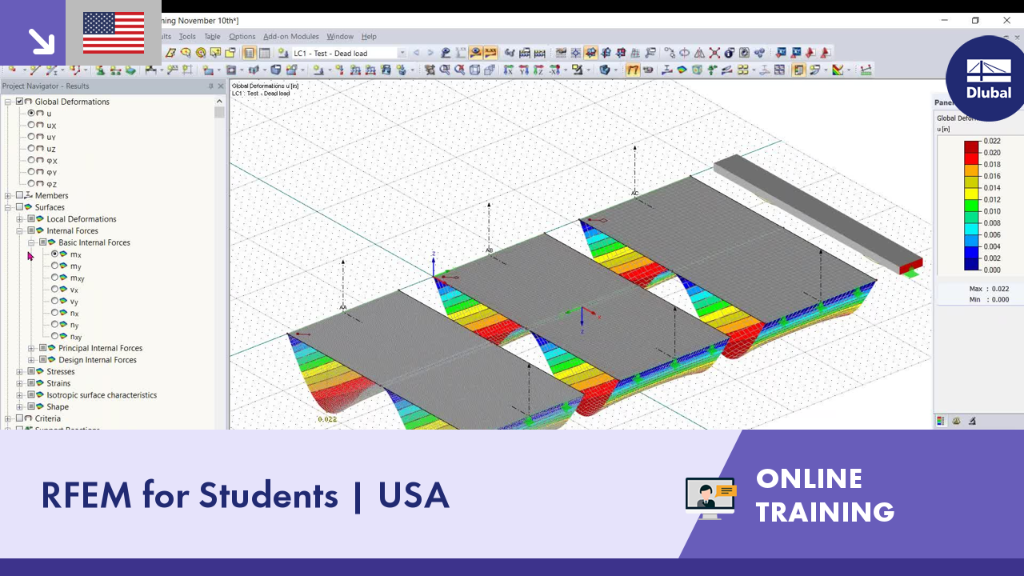Open the color scale options icon below the panel
The height and width of the screenshot is (576, 1024).
[941, 421]
